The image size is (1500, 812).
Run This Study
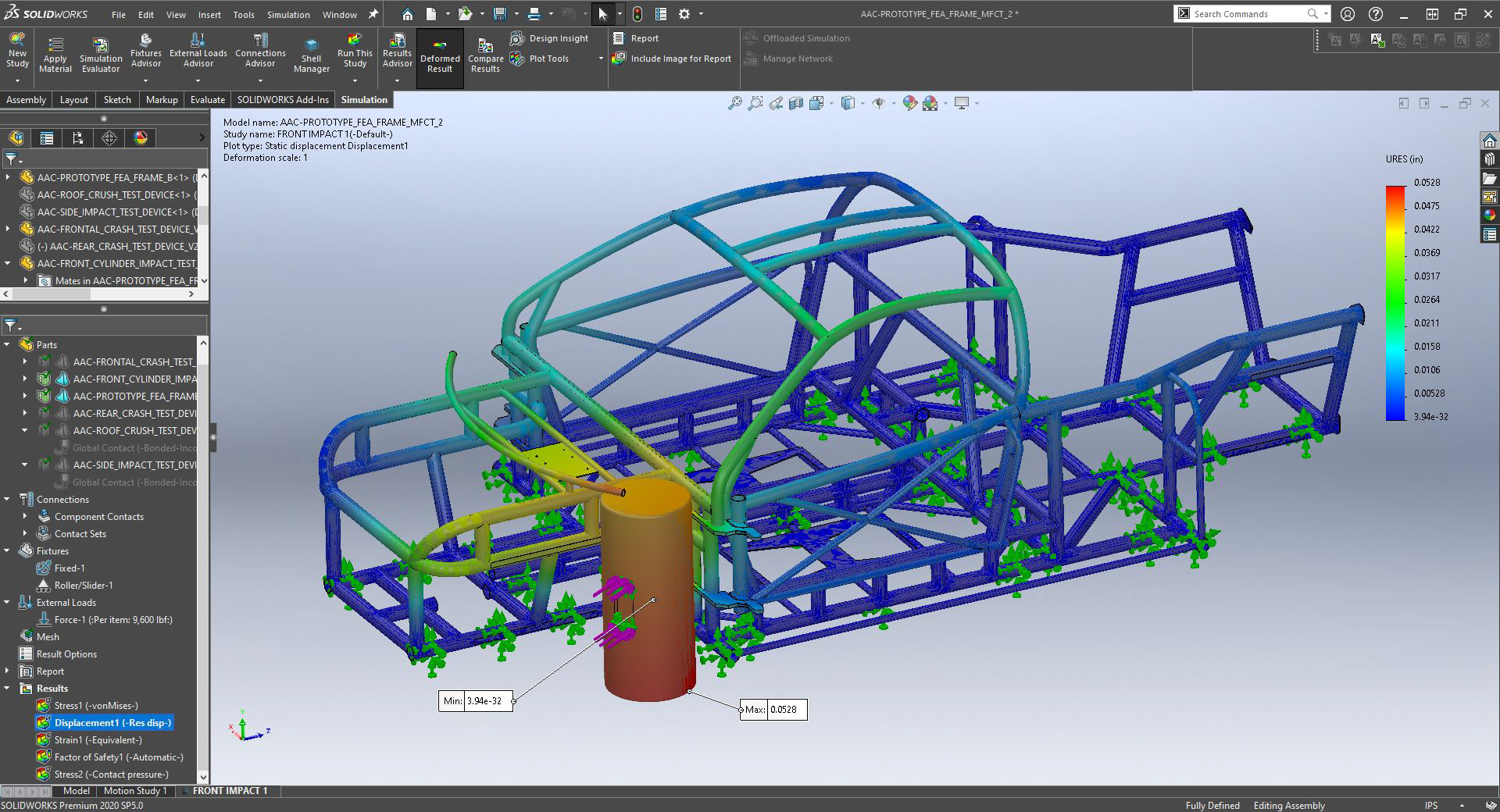click(x=355, y=52)
